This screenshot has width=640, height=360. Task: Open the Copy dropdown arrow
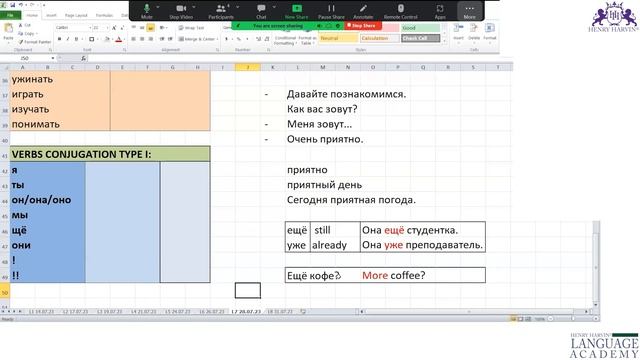pos(36,34)
